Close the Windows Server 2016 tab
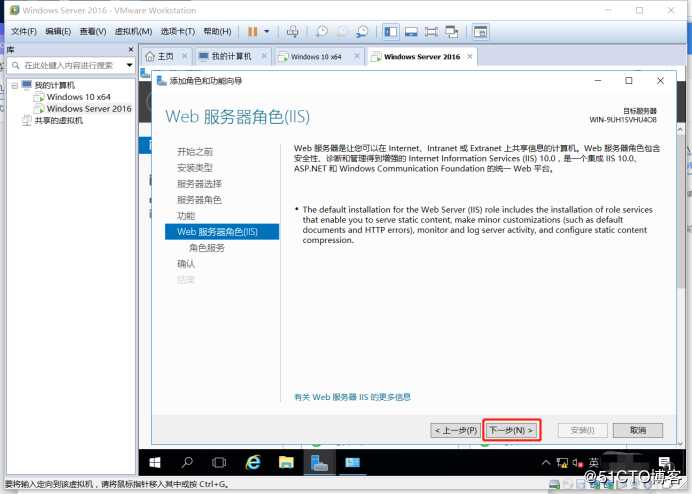This screenshot has height=494, width=692. tap(470, 56)
